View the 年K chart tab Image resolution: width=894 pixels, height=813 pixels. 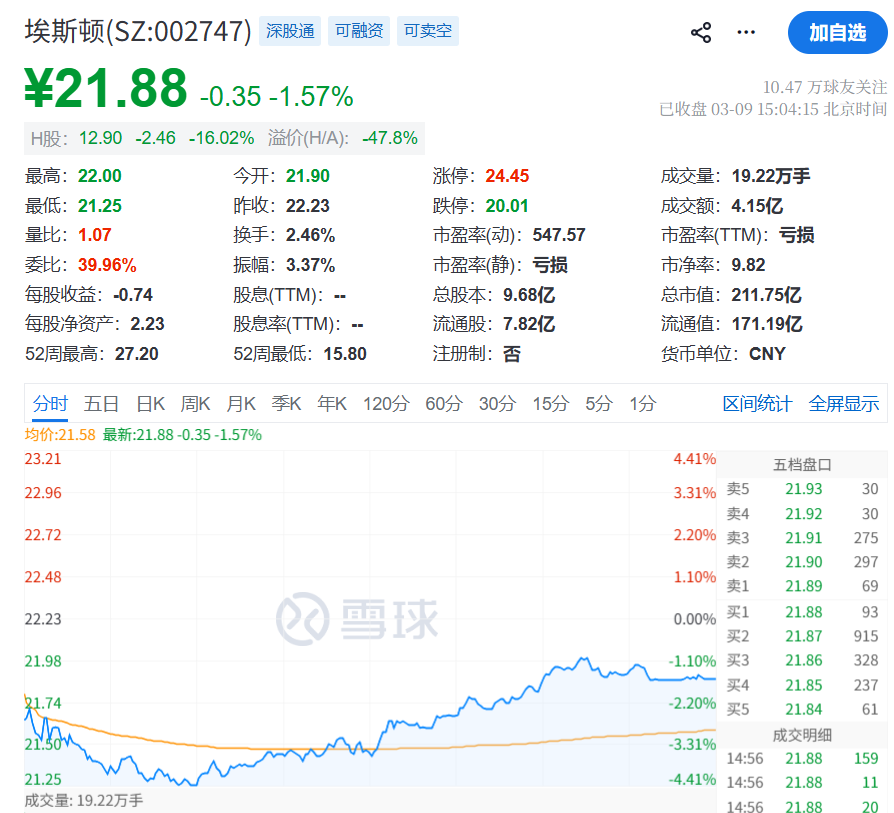pos(332,404)
